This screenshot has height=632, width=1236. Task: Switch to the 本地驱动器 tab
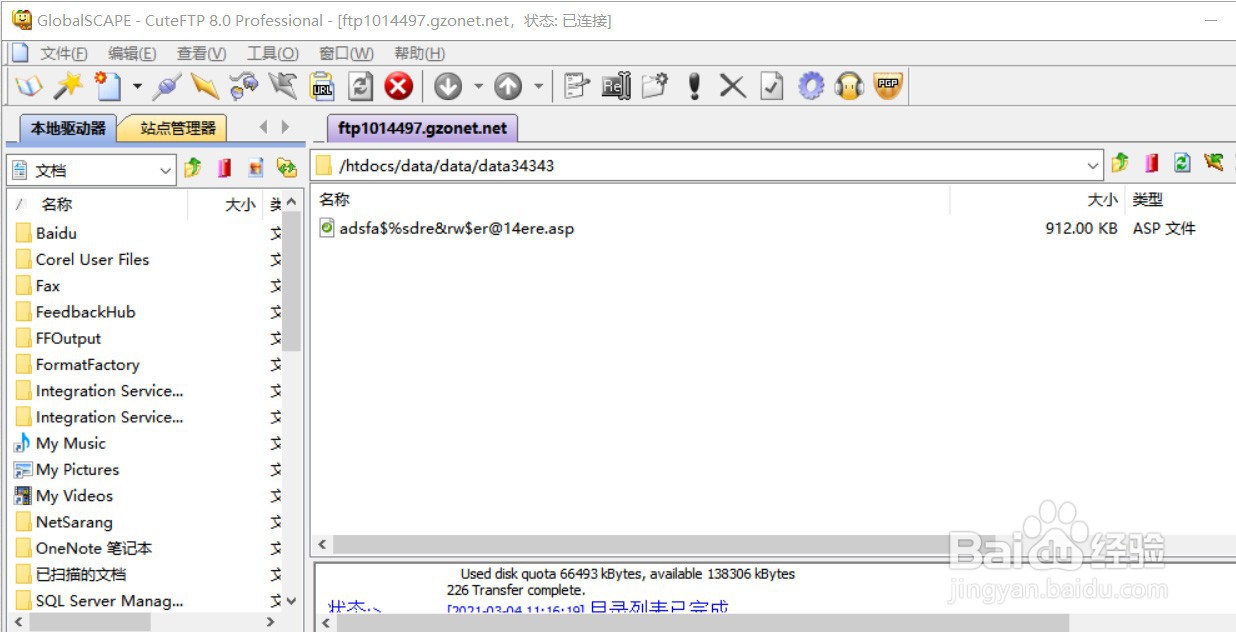point(67,128)
